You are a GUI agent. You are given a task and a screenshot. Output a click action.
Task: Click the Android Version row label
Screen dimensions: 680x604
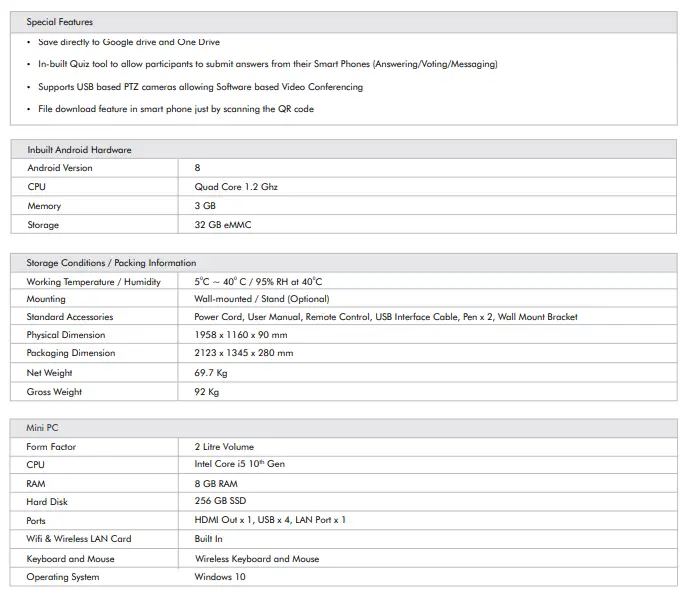click(x=59, y=168)
